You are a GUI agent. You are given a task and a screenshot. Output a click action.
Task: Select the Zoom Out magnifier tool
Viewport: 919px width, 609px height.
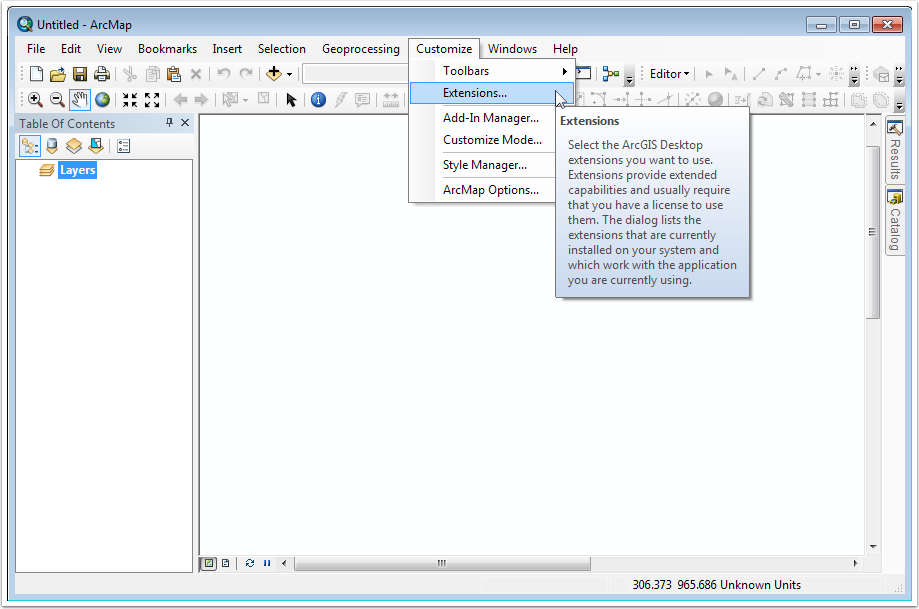57,100
